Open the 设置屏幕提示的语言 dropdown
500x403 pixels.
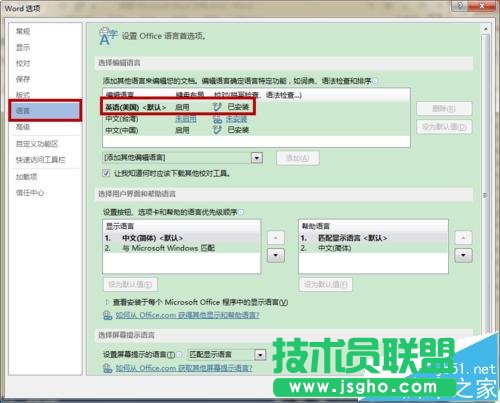point(260,355)
